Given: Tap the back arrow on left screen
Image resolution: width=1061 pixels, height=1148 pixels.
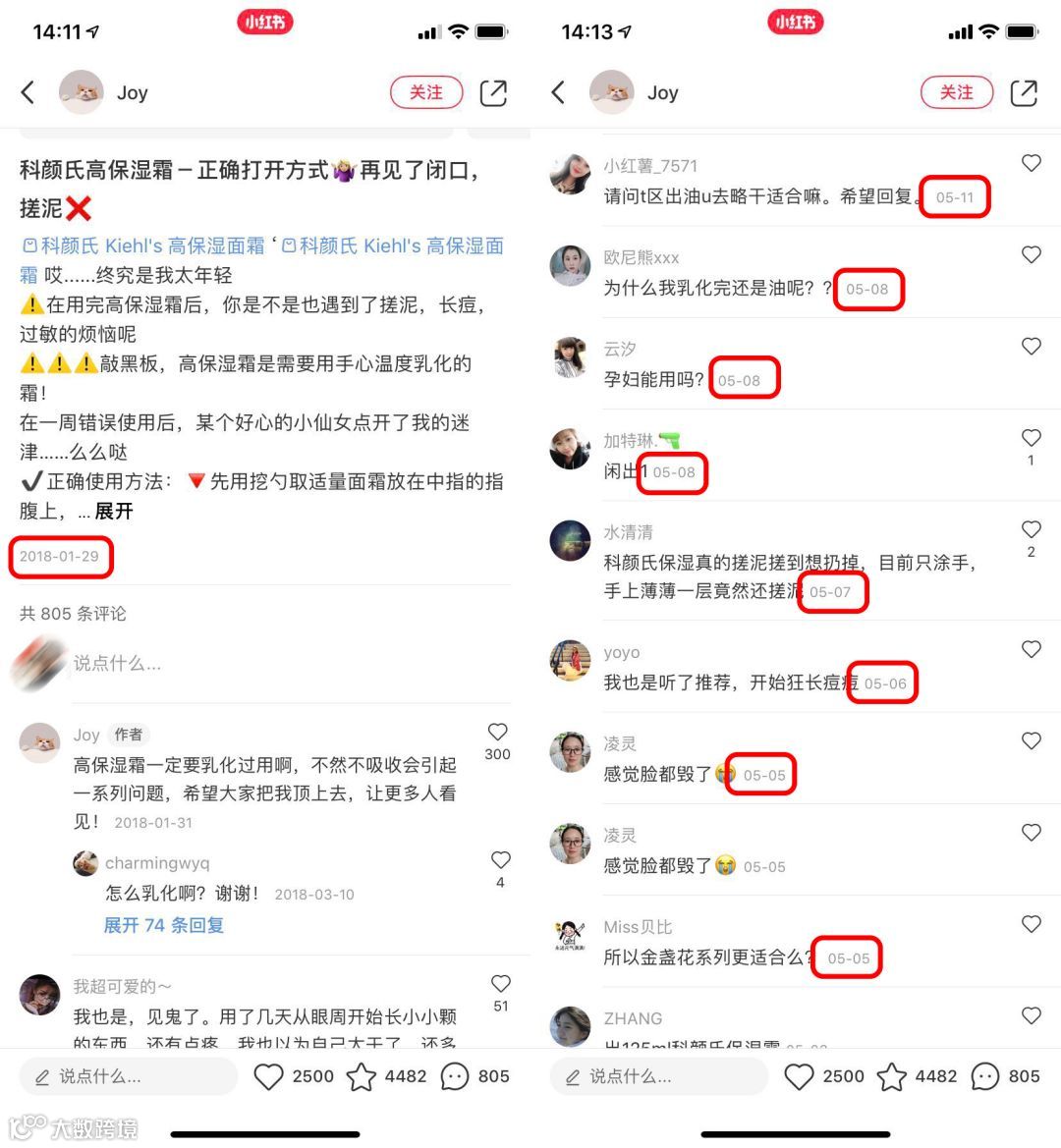Looking at the screenshot, I should click(28, 92).
